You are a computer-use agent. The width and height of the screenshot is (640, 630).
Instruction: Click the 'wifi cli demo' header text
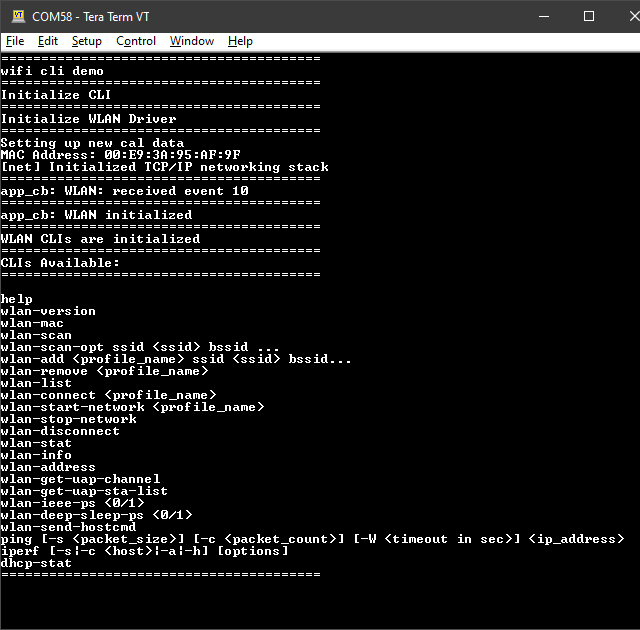52,71
